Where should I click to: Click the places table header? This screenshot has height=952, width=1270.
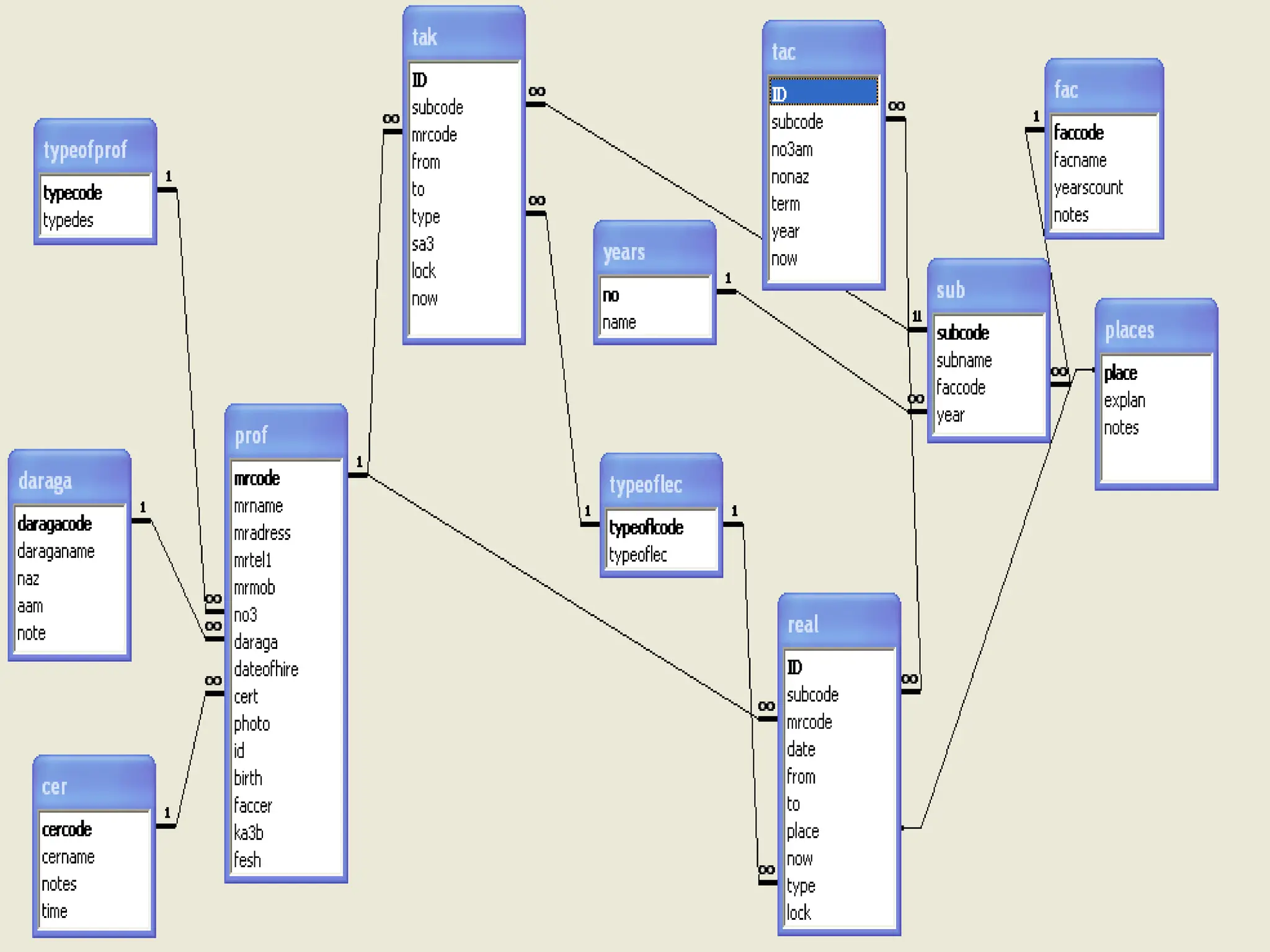click(1156, 330)
